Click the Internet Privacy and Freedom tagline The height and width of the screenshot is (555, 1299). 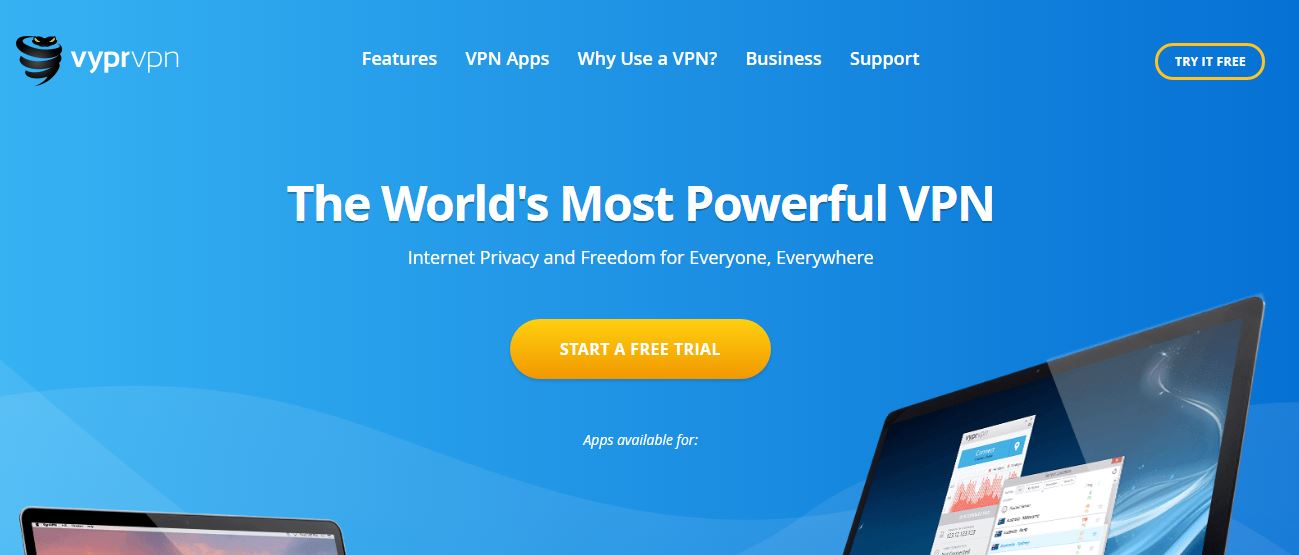(640, 258)
